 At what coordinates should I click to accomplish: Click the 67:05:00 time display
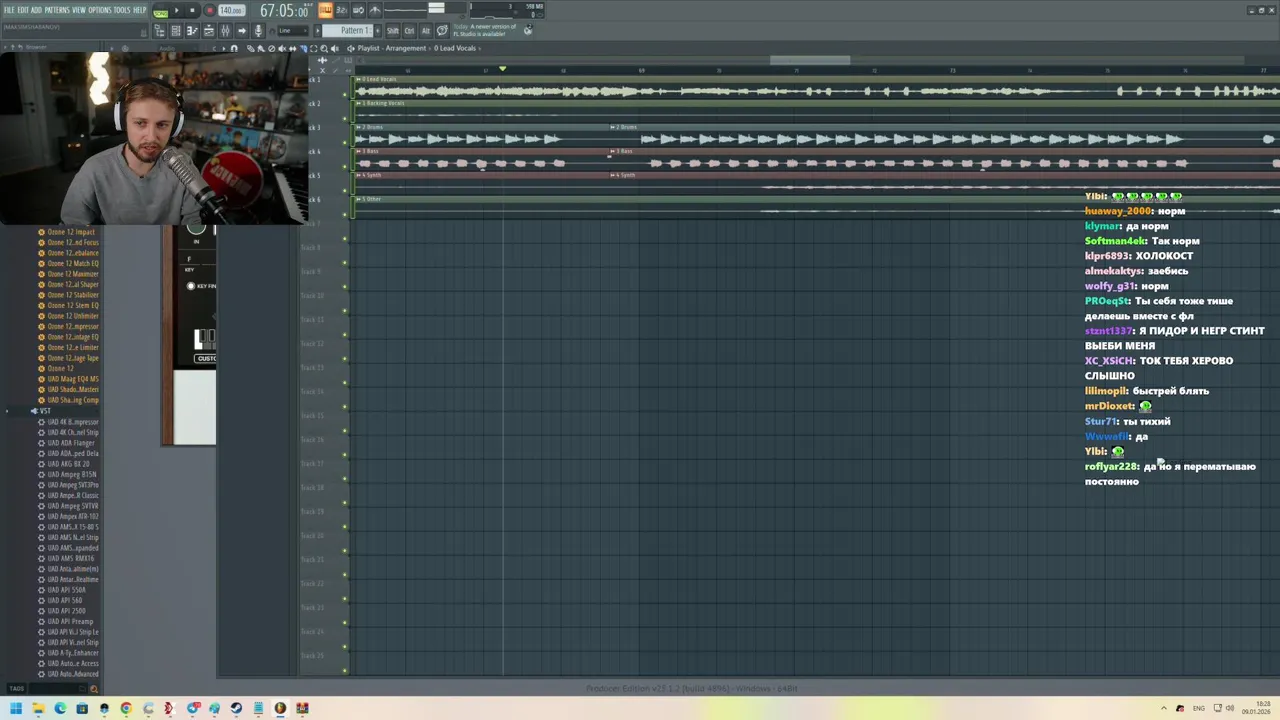pyautogui.click(x=284, y=10)
